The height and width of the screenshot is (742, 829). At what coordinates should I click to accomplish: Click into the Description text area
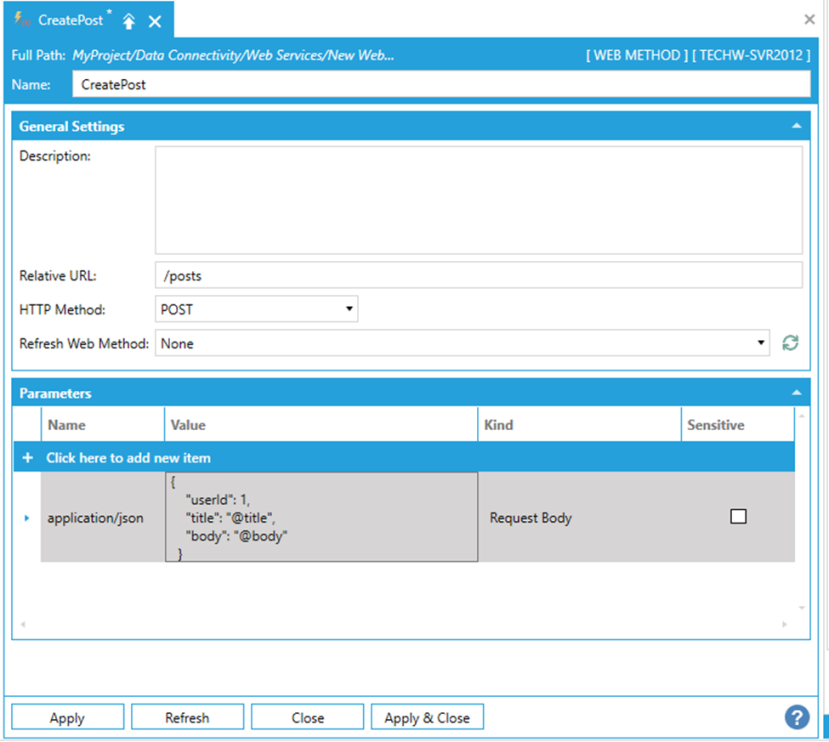coord(478,200)
